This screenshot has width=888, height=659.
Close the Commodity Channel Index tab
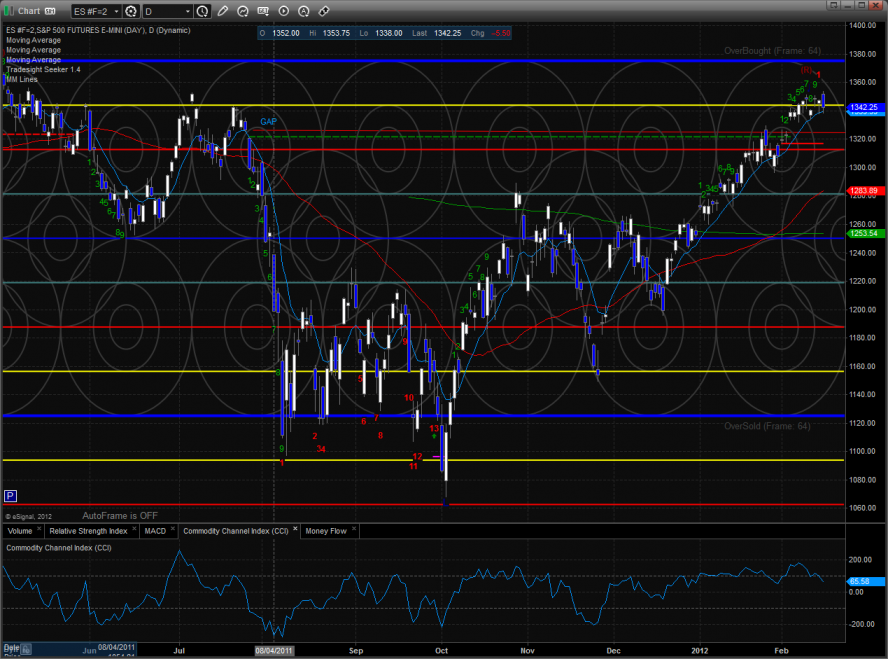click(295, 529)
